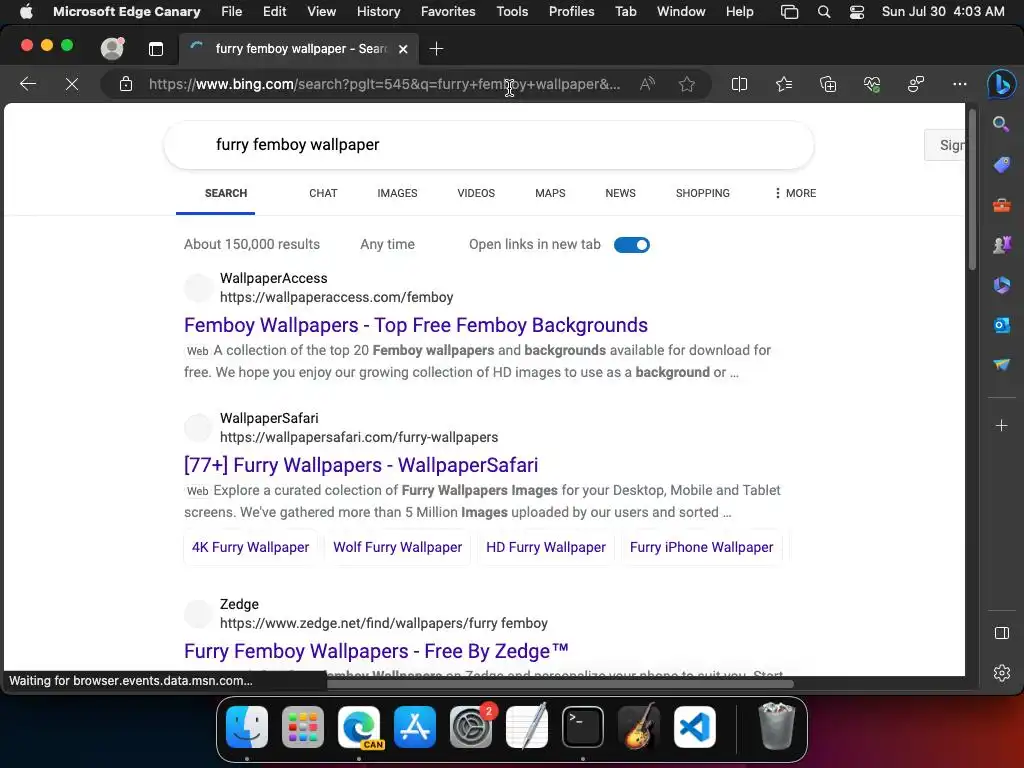The height and width of the screenshot is (768, 1024).
Task: Open the Favorites menu in menu bar
Action: 448,12
